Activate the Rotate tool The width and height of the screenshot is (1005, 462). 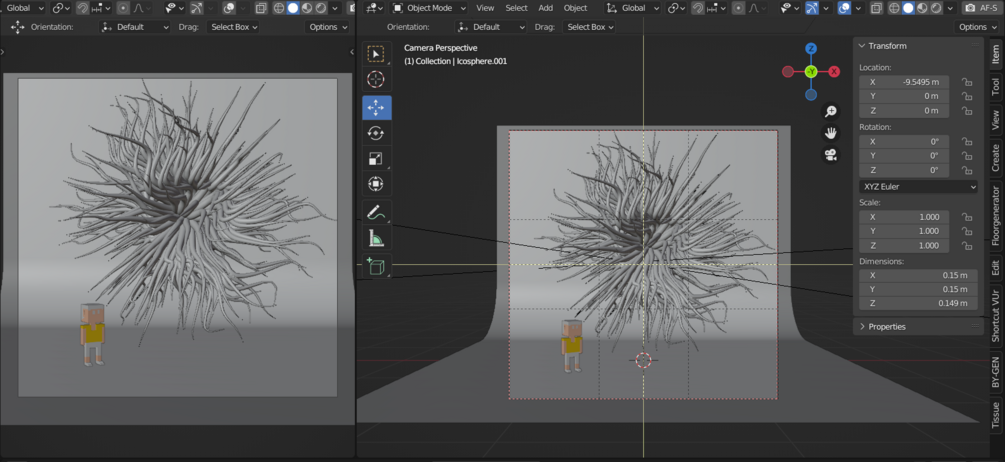coord(376,133)
